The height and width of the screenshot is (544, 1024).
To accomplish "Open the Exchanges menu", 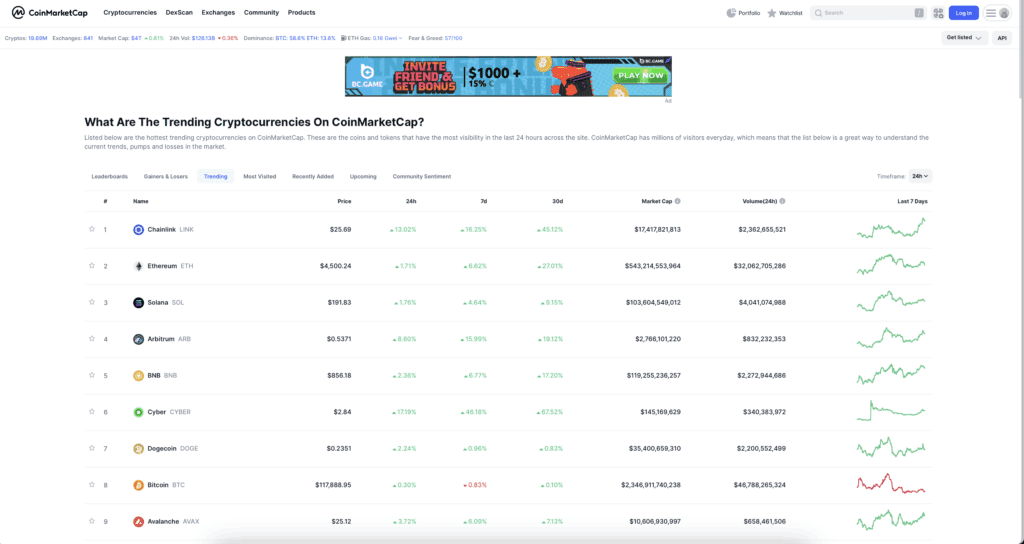I will [x=218, y=12].
